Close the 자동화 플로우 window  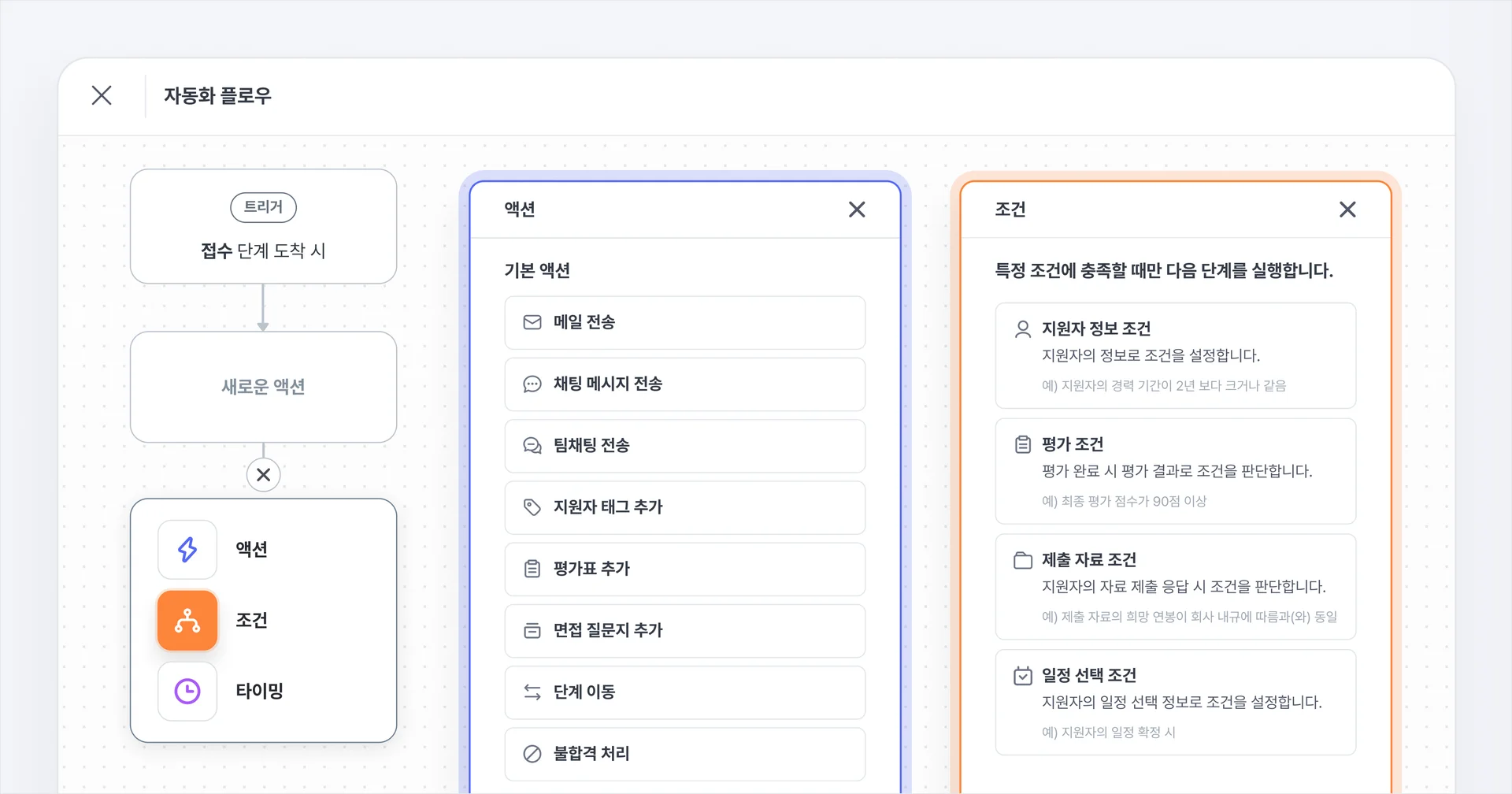pos(102,95)
